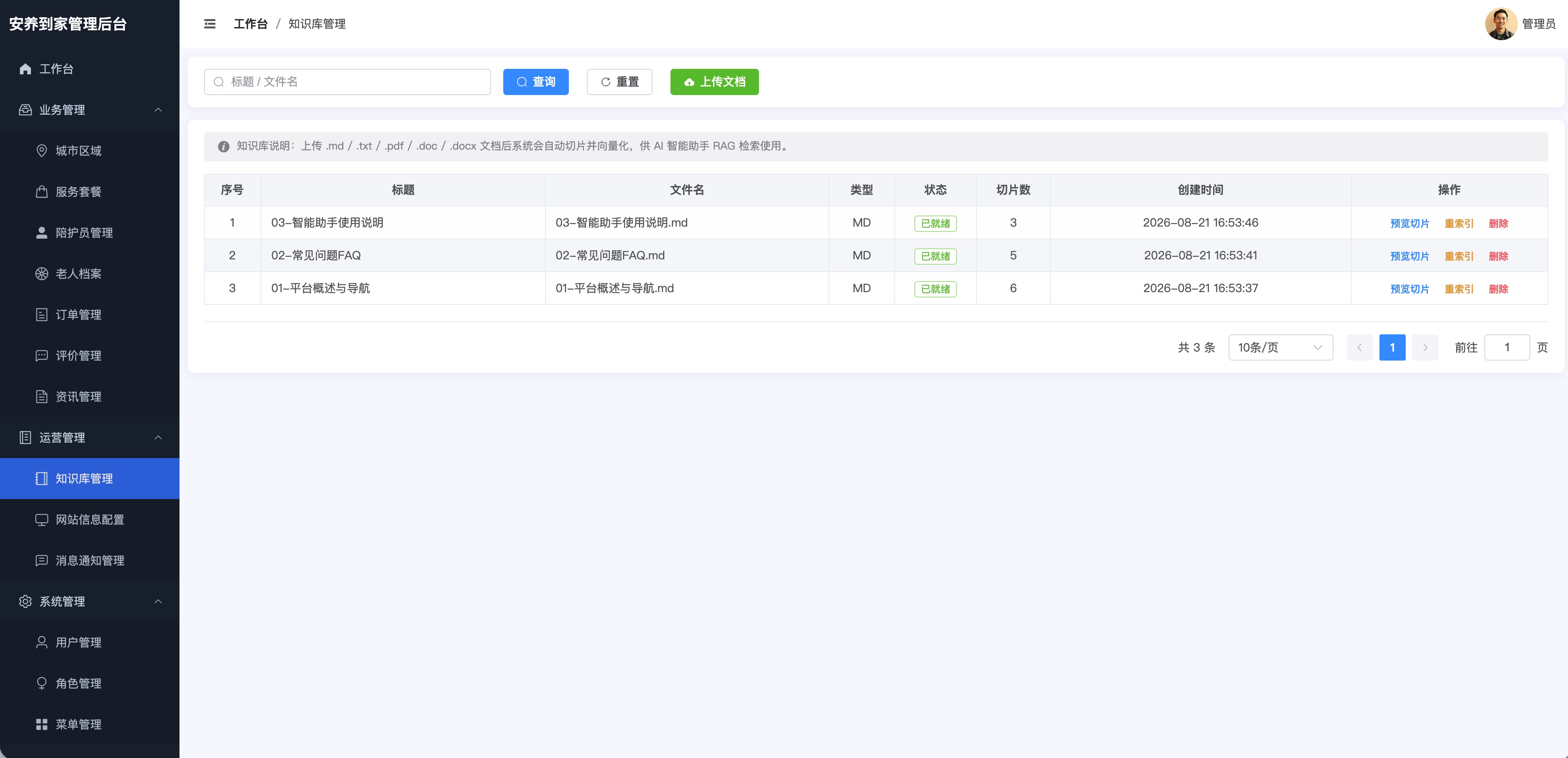The image size is (1568, 758).
Task: Click the grid icon for 菜单管理
Action: [41, 724]
